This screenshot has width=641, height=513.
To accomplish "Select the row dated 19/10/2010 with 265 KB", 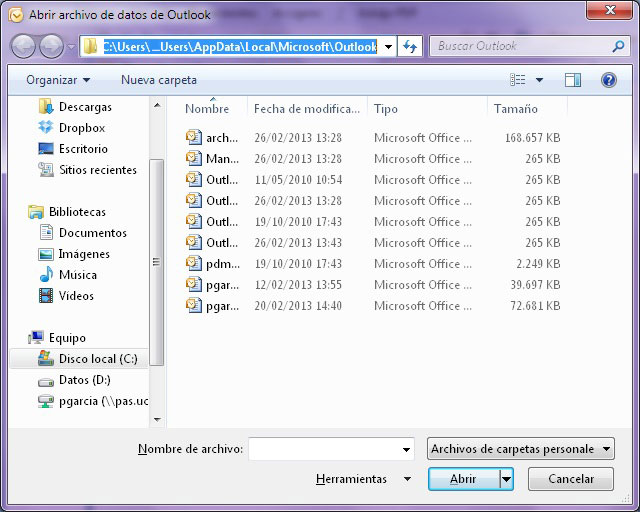I will point(372,222).
